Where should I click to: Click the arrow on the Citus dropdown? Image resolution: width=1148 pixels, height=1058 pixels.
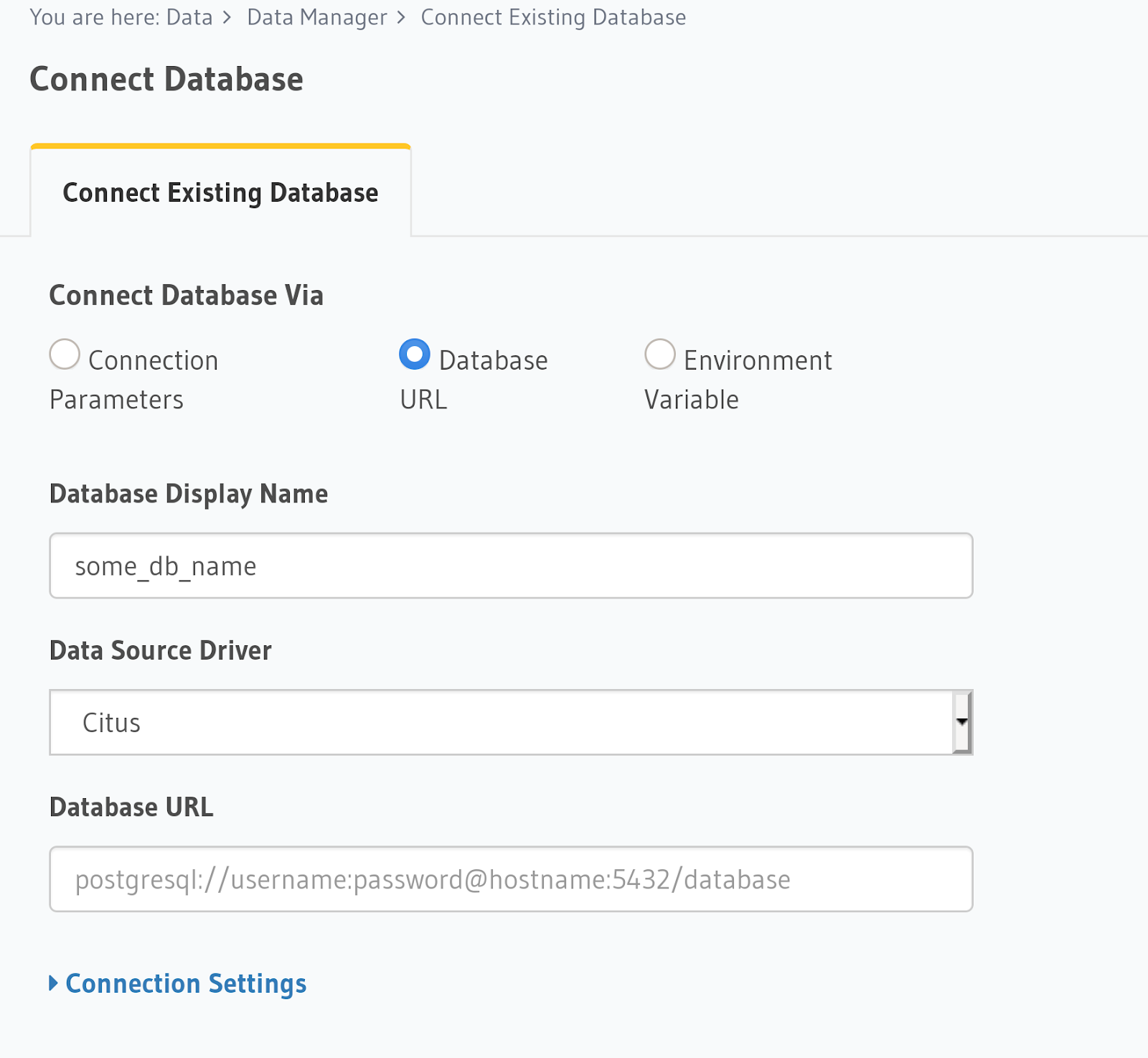pos(961,723)
